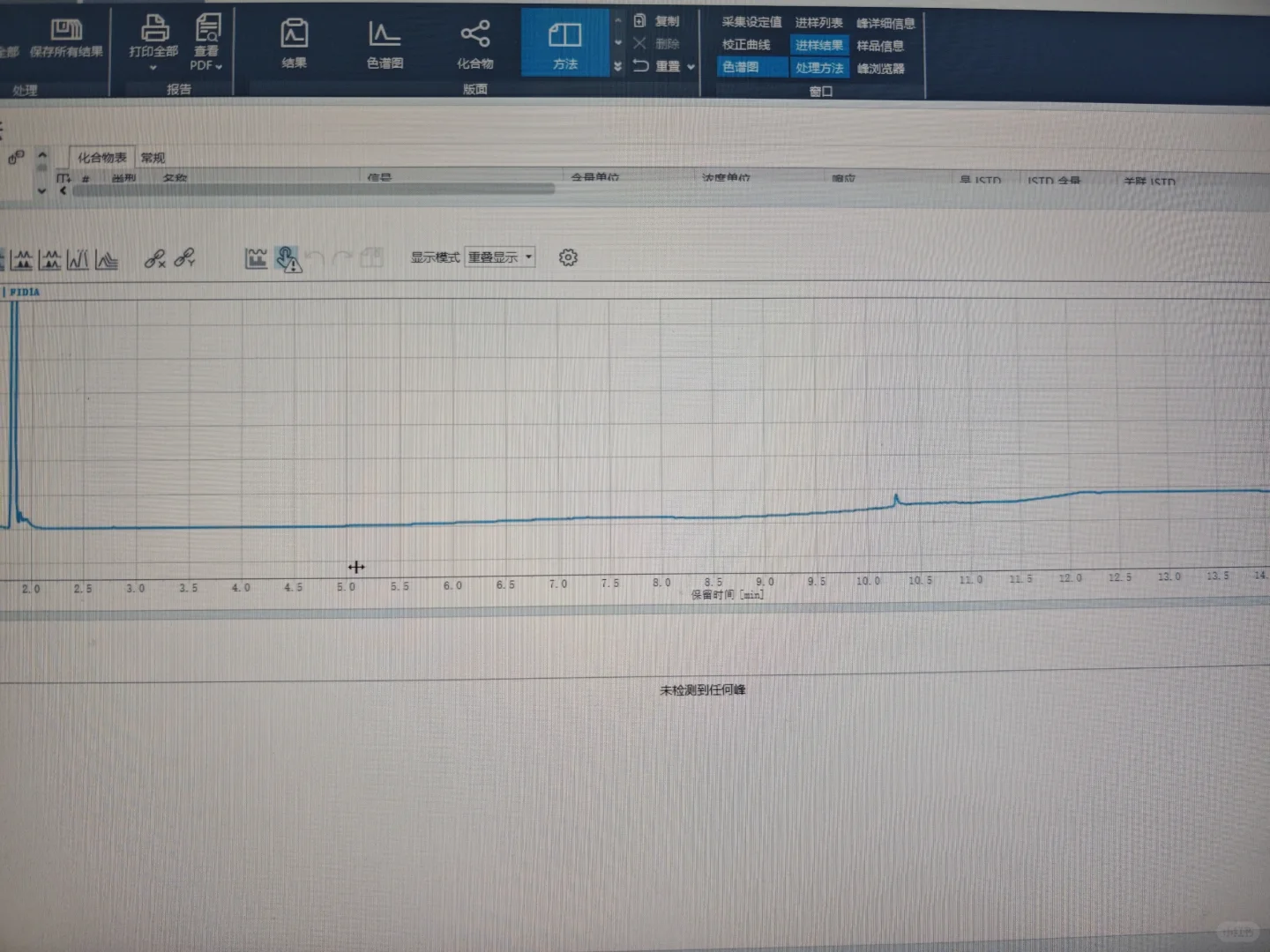Click the 复制 copy layout button
This screenshot has width=1270, height=952.
(x=657, y=21)
